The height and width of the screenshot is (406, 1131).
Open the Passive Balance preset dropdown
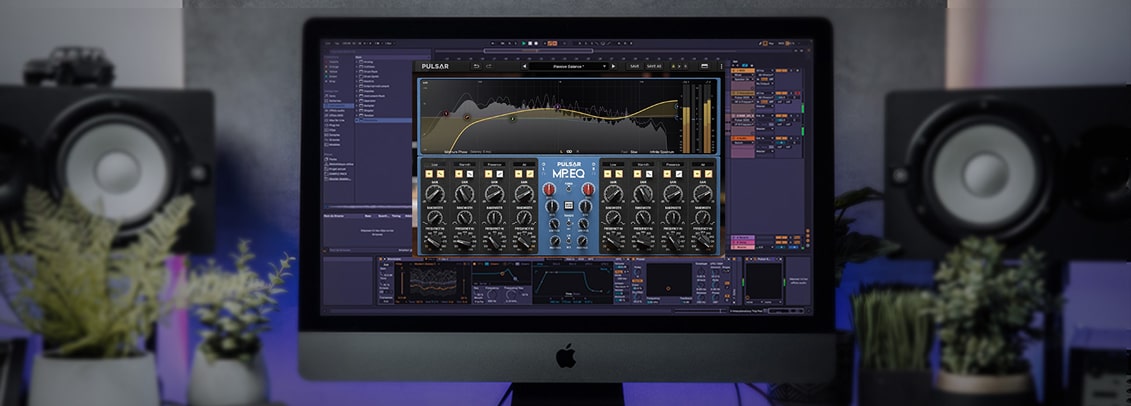[x=567, y=67]
